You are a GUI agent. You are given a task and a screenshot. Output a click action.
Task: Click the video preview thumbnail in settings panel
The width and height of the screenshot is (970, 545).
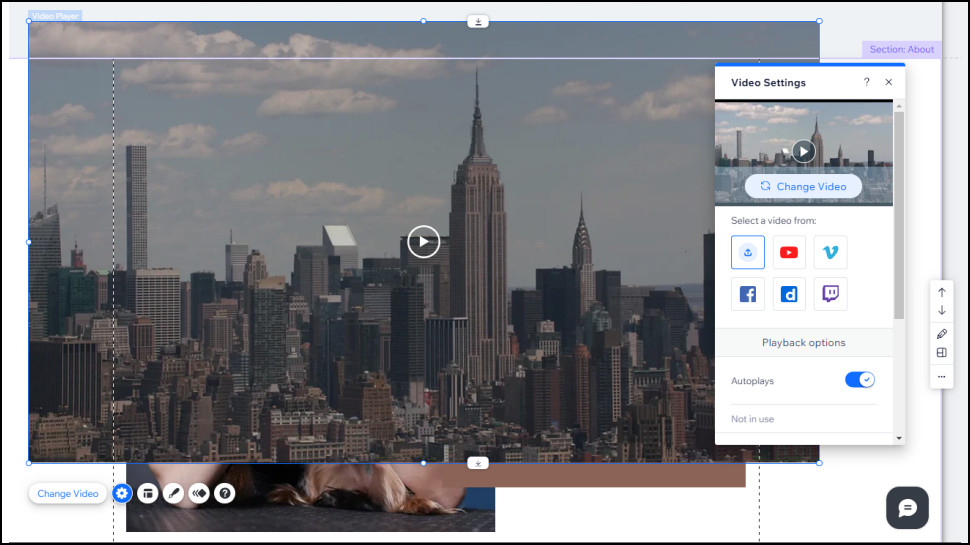[804, 151]
